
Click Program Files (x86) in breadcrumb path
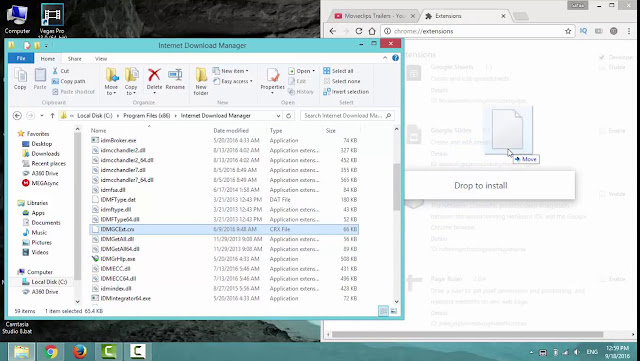[147, 116]
